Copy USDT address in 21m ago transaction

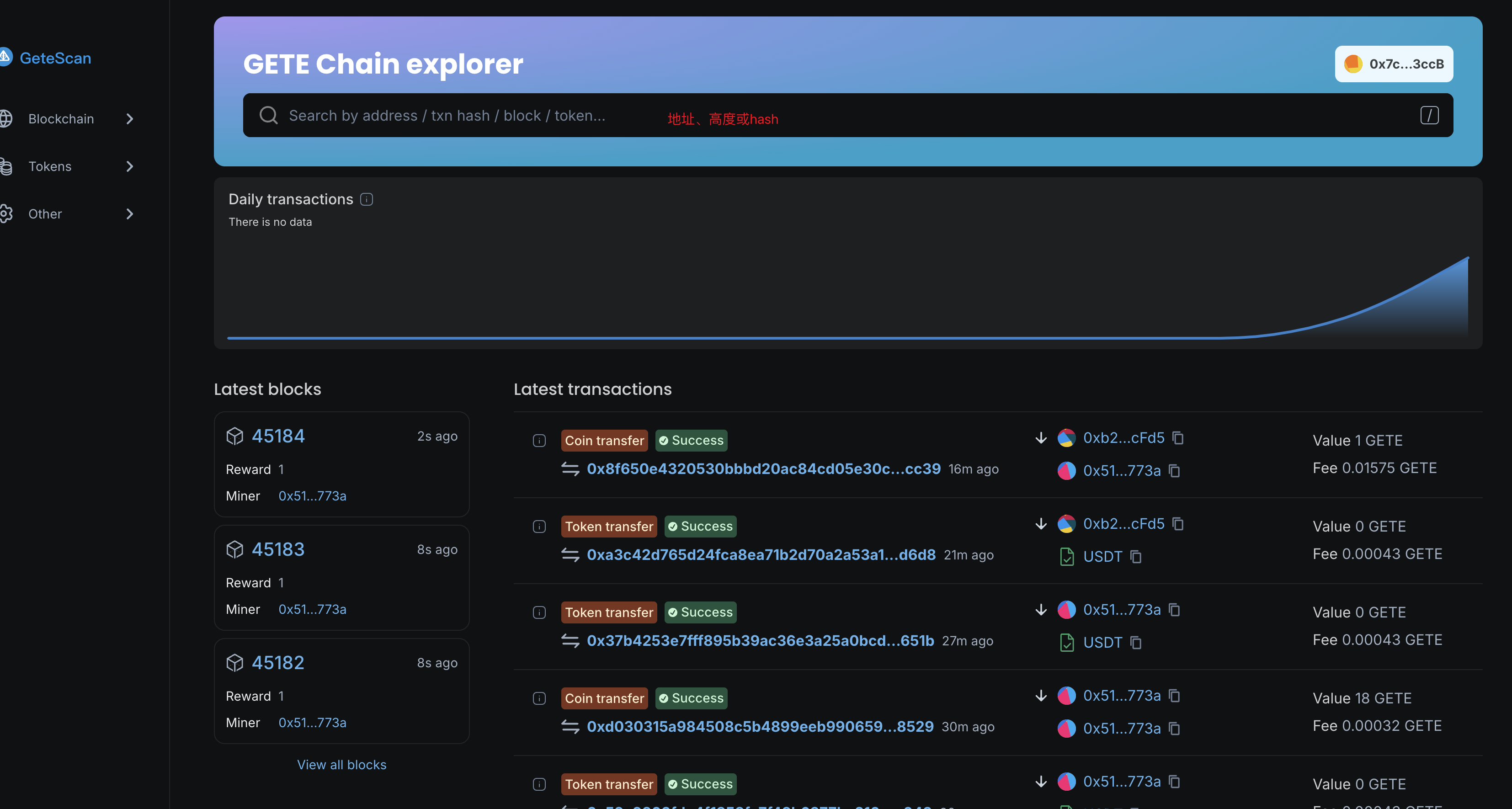[1136, 557]
